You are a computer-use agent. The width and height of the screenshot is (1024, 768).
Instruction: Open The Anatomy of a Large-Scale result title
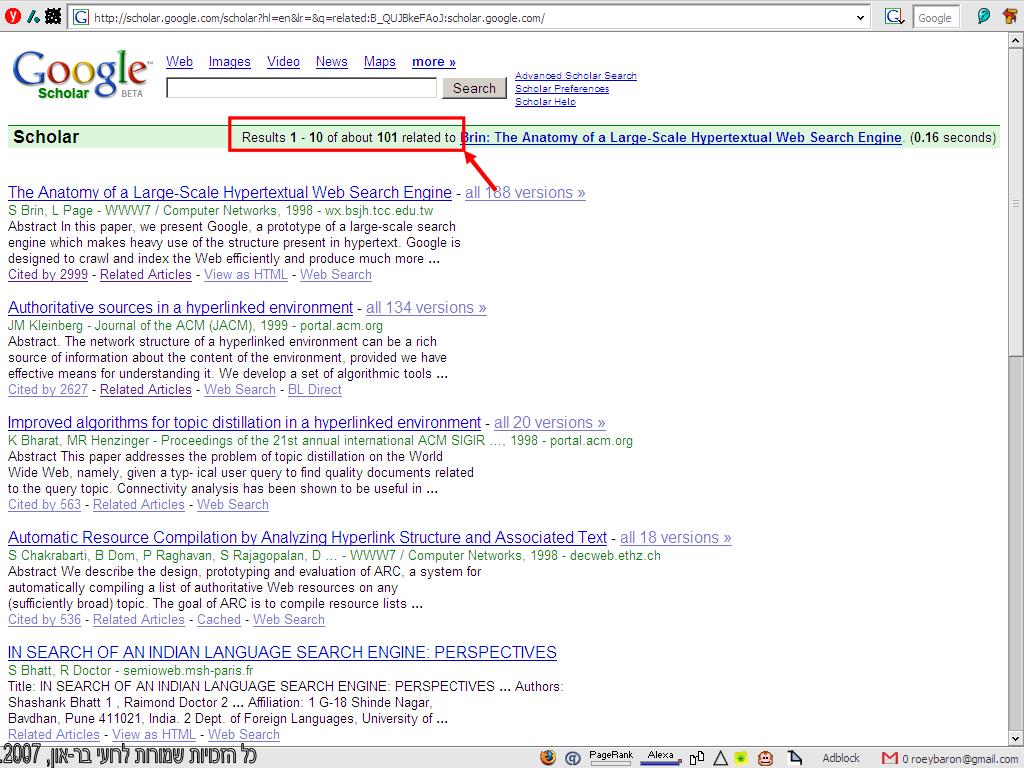[x=230, y=193]
